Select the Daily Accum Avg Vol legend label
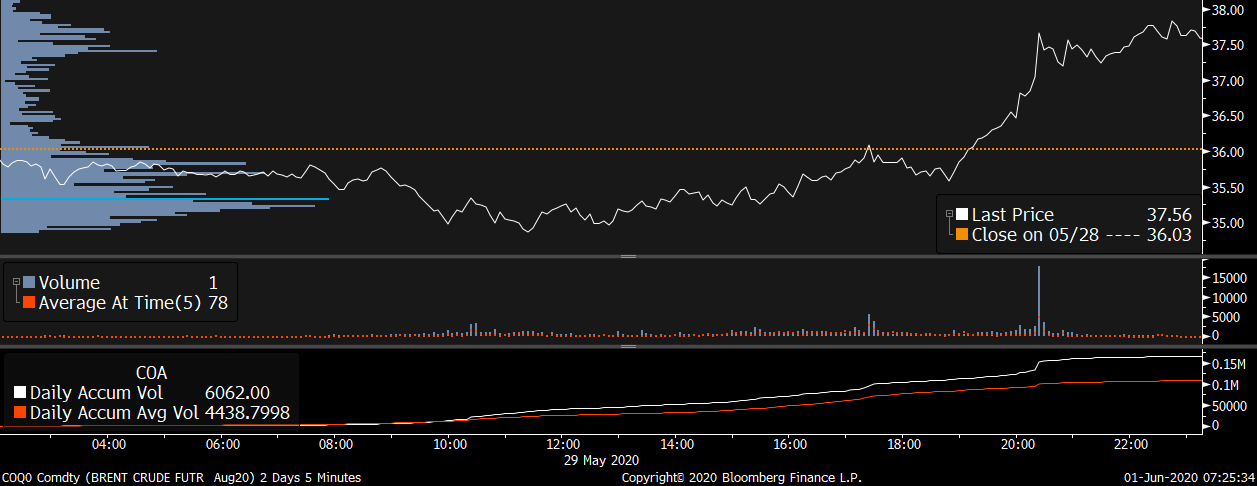 point(115,412)
